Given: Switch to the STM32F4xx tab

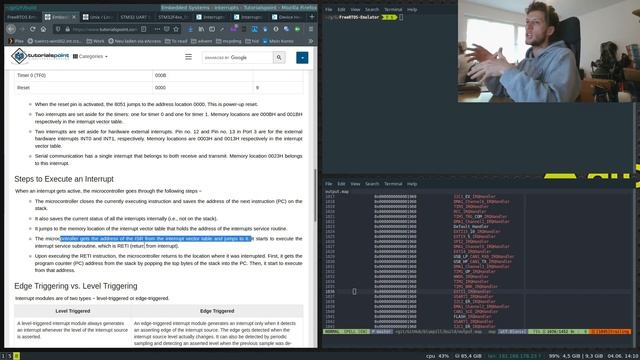Looking at the screenshot, I should 173,17.
